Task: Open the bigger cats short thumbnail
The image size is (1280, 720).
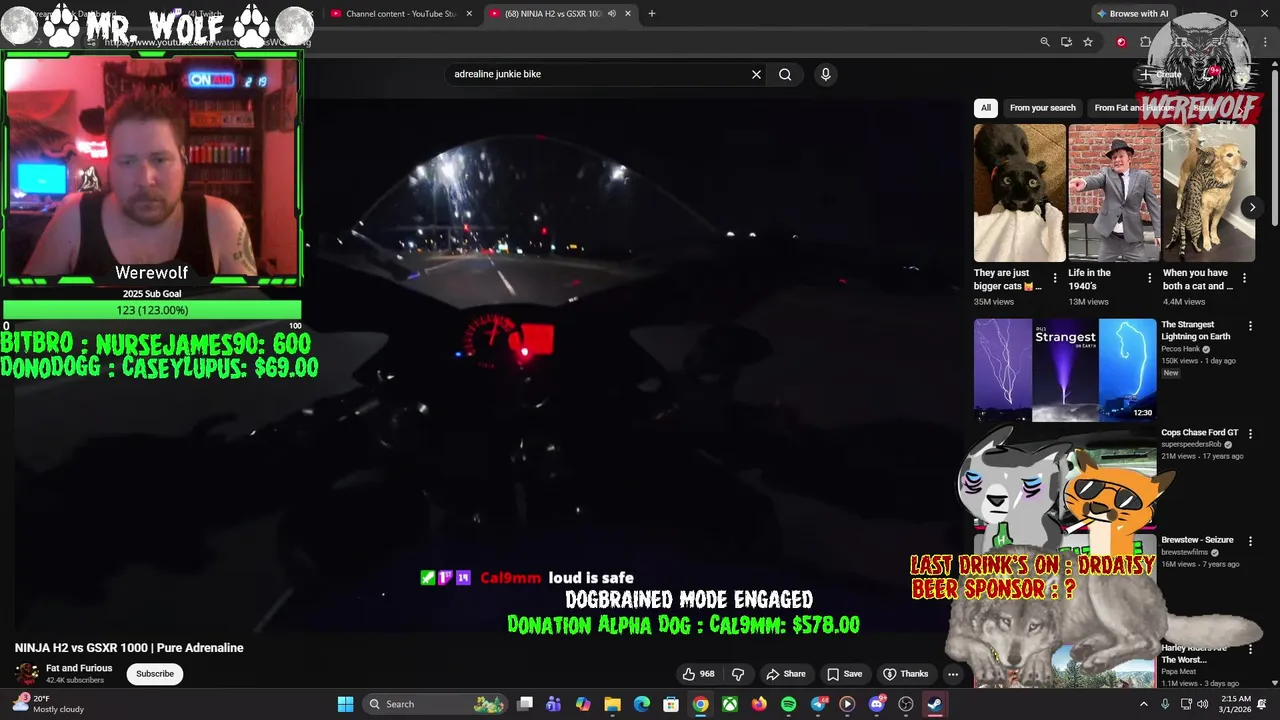Action: 1019,193
